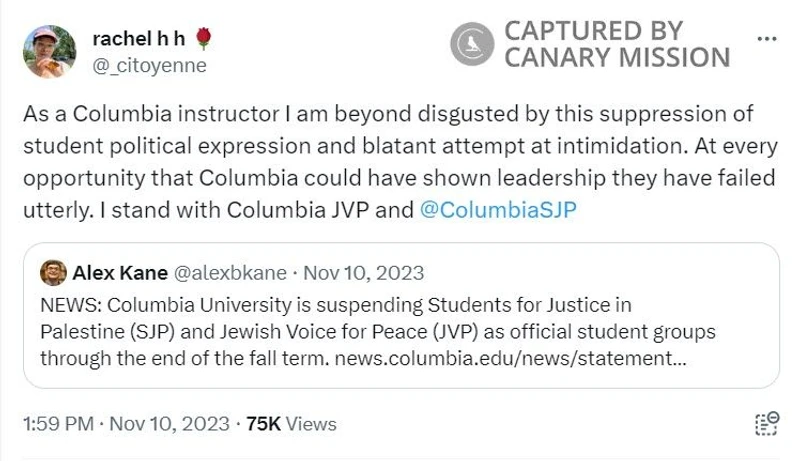This screenshot has height=461, width=800.
Task: Open rachel h h's profile picture
Action: [49, 52]
